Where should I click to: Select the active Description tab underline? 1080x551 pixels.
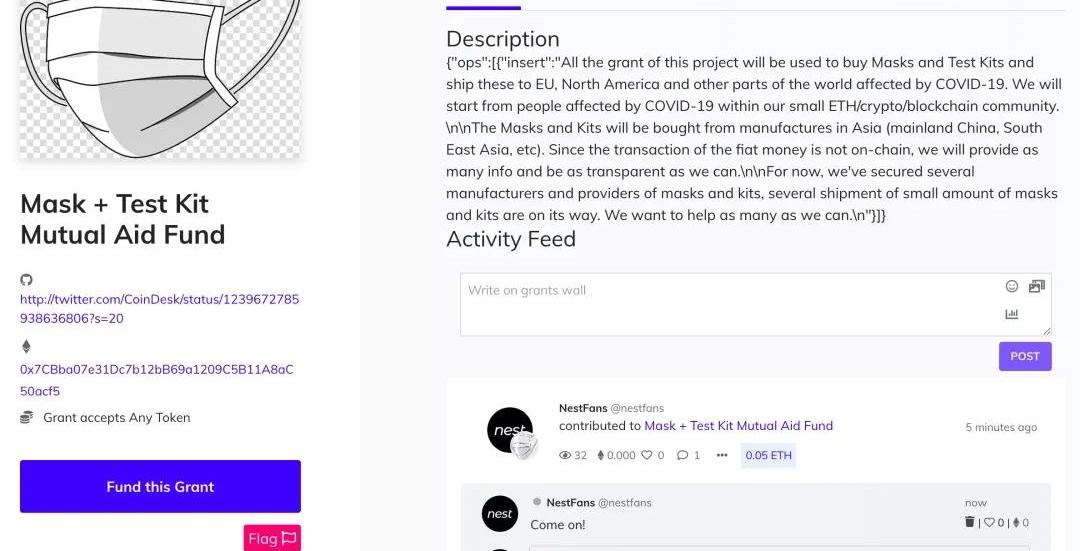click(x=483, y=8)
